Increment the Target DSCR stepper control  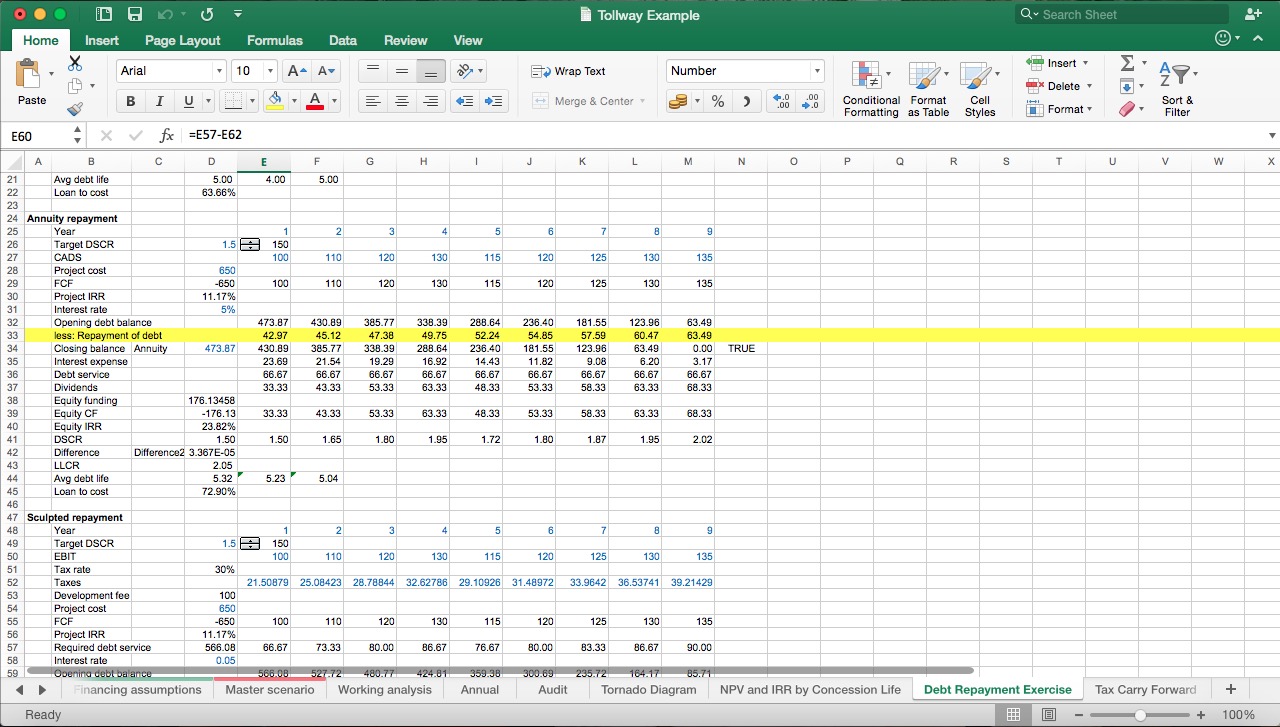(x=249, y=241)
